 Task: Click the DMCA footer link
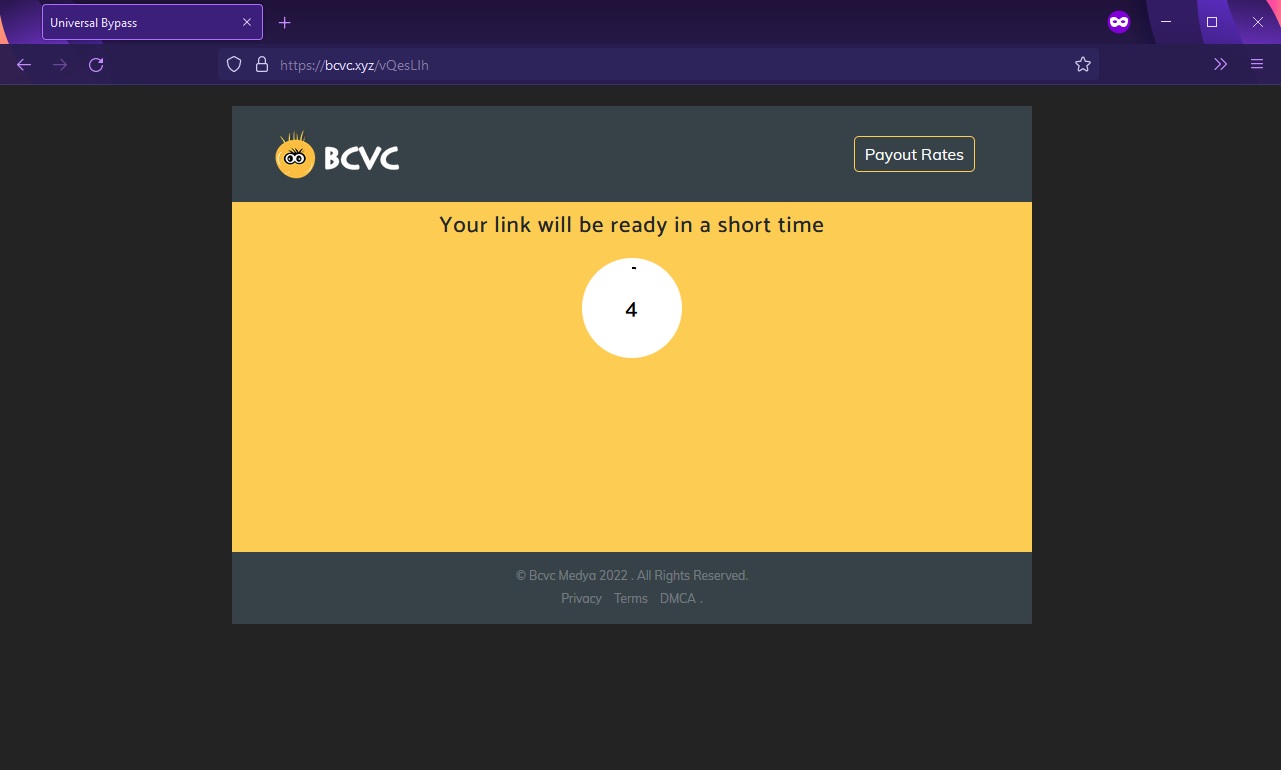click(677, 598)
